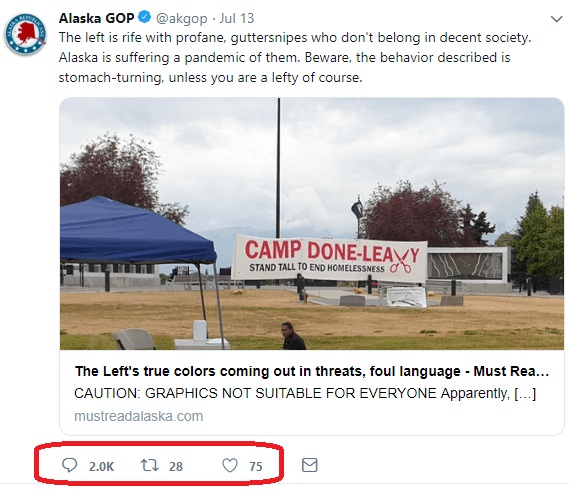Click the reply speech bubble icon
This screenshot has width=569, height=491.
pyautogui.click(x=69, y=465)
